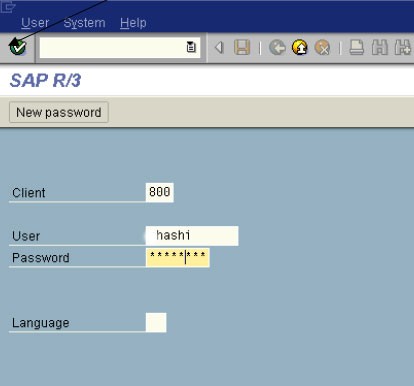
Task: Click the Client label
Action: pos(29,193)
